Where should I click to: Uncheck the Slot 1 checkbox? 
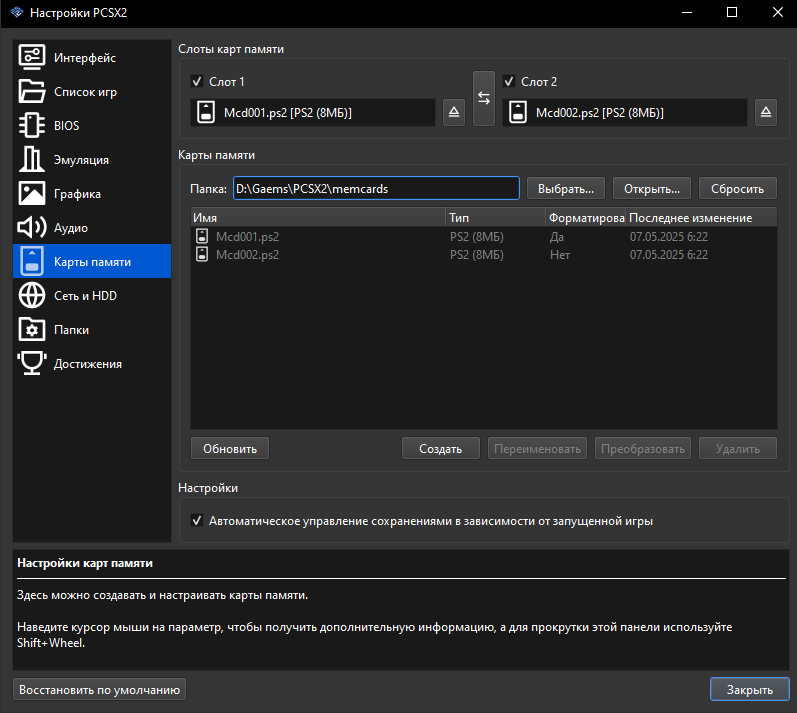(197, 82)
